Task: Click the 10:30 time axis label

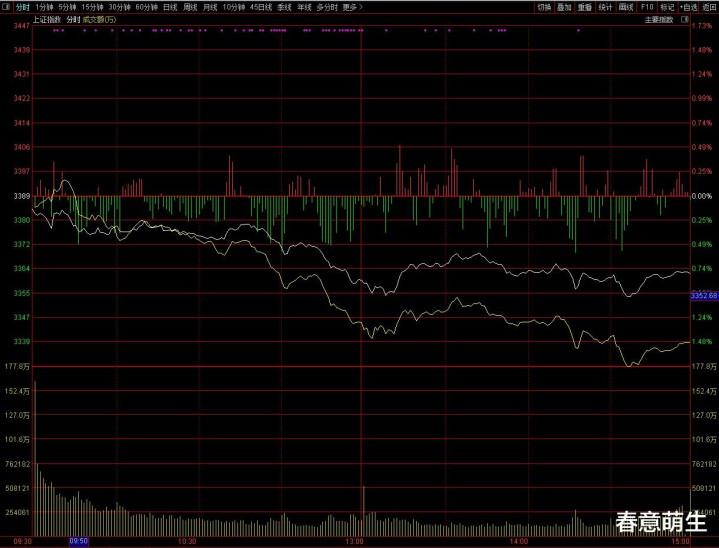Action: tap(187, 542)
